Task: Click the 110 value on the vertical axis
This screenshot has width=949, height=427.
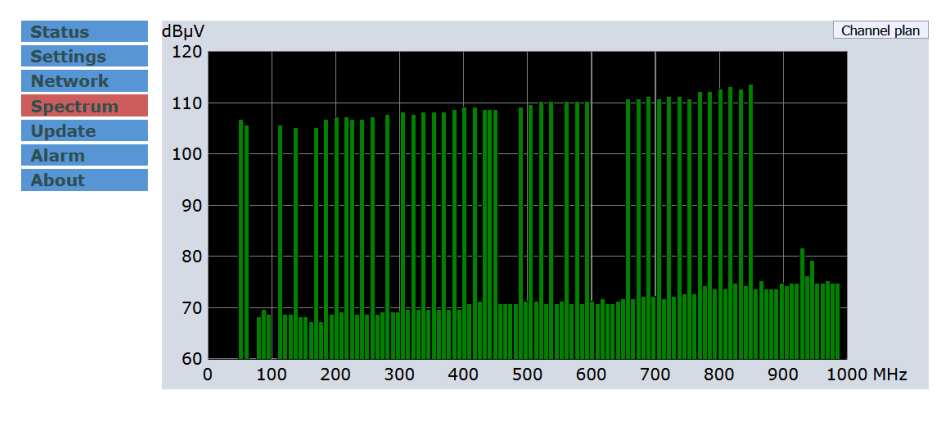Action: click(x=186, y=103)
